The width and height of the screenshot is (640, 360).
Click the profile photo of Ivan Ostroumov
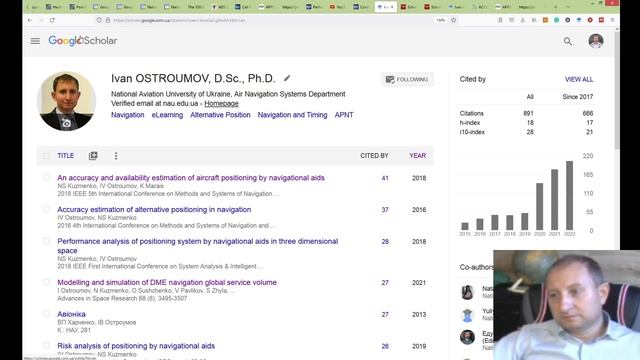point(67,101)
